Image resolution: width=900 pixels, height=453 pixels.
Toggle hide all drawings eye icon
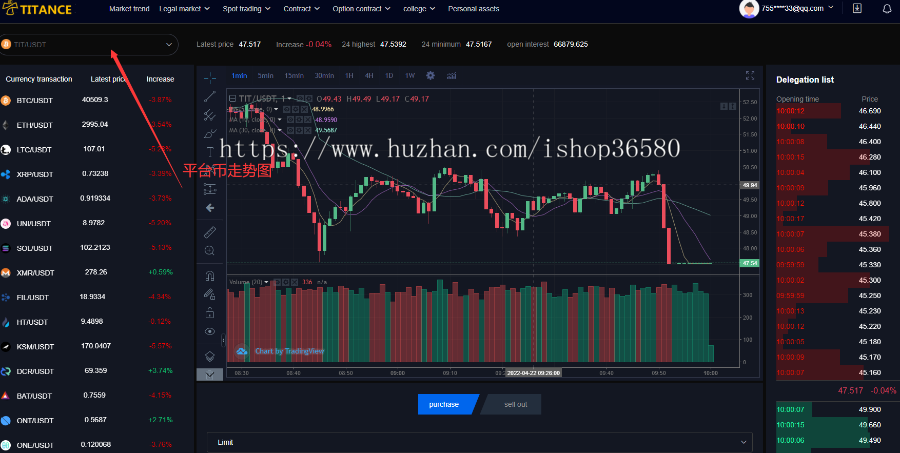(210, 331)
